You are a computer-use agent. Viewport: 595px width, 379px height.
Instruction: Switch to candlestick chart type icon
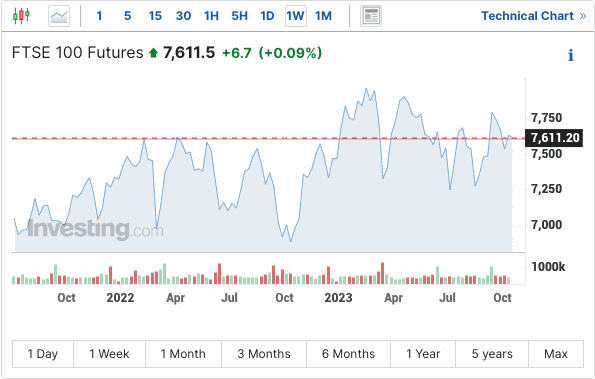[21, 16]
